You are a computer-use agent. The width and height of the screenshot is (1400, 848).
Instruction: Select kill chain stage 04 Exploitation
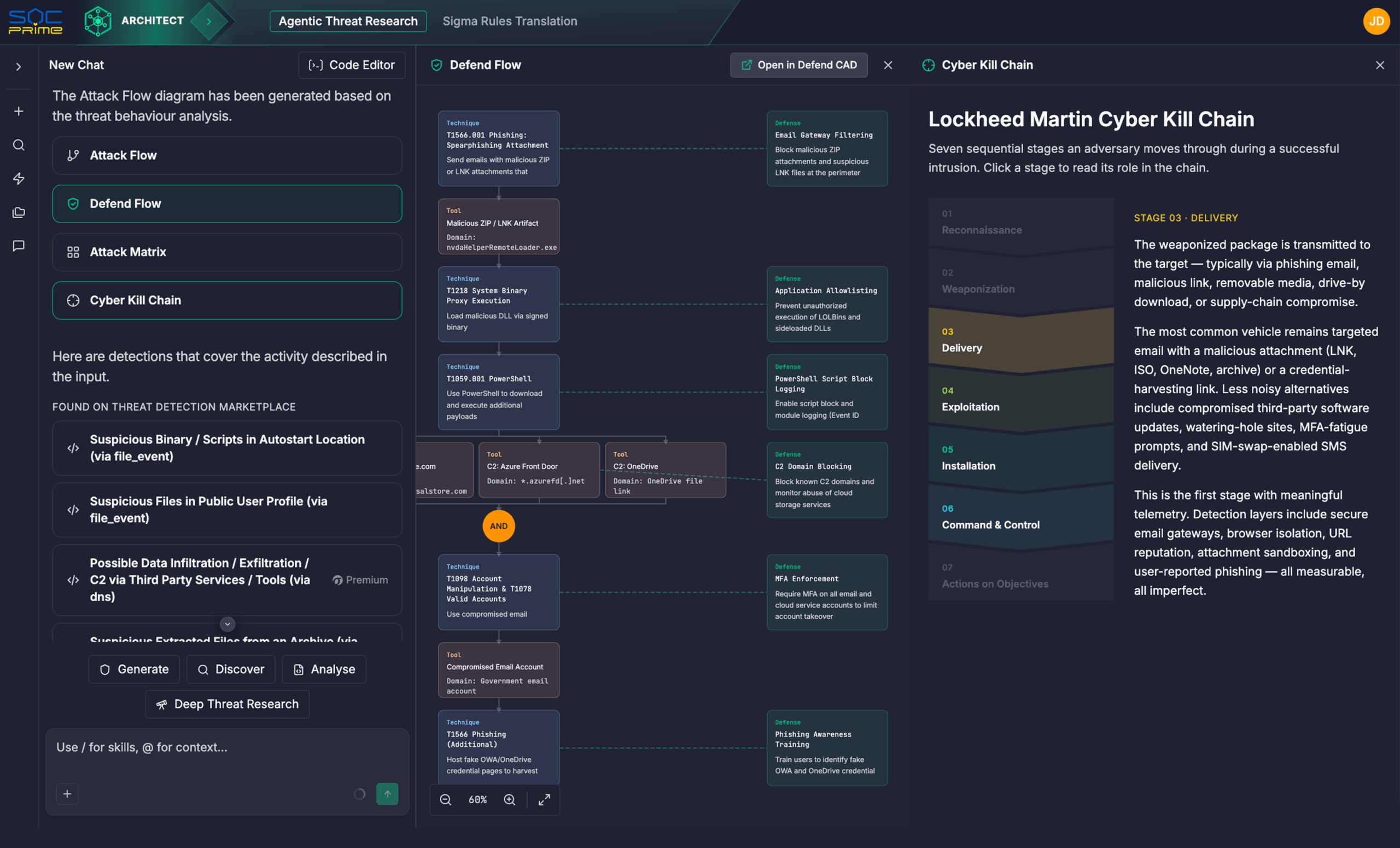1021,399
